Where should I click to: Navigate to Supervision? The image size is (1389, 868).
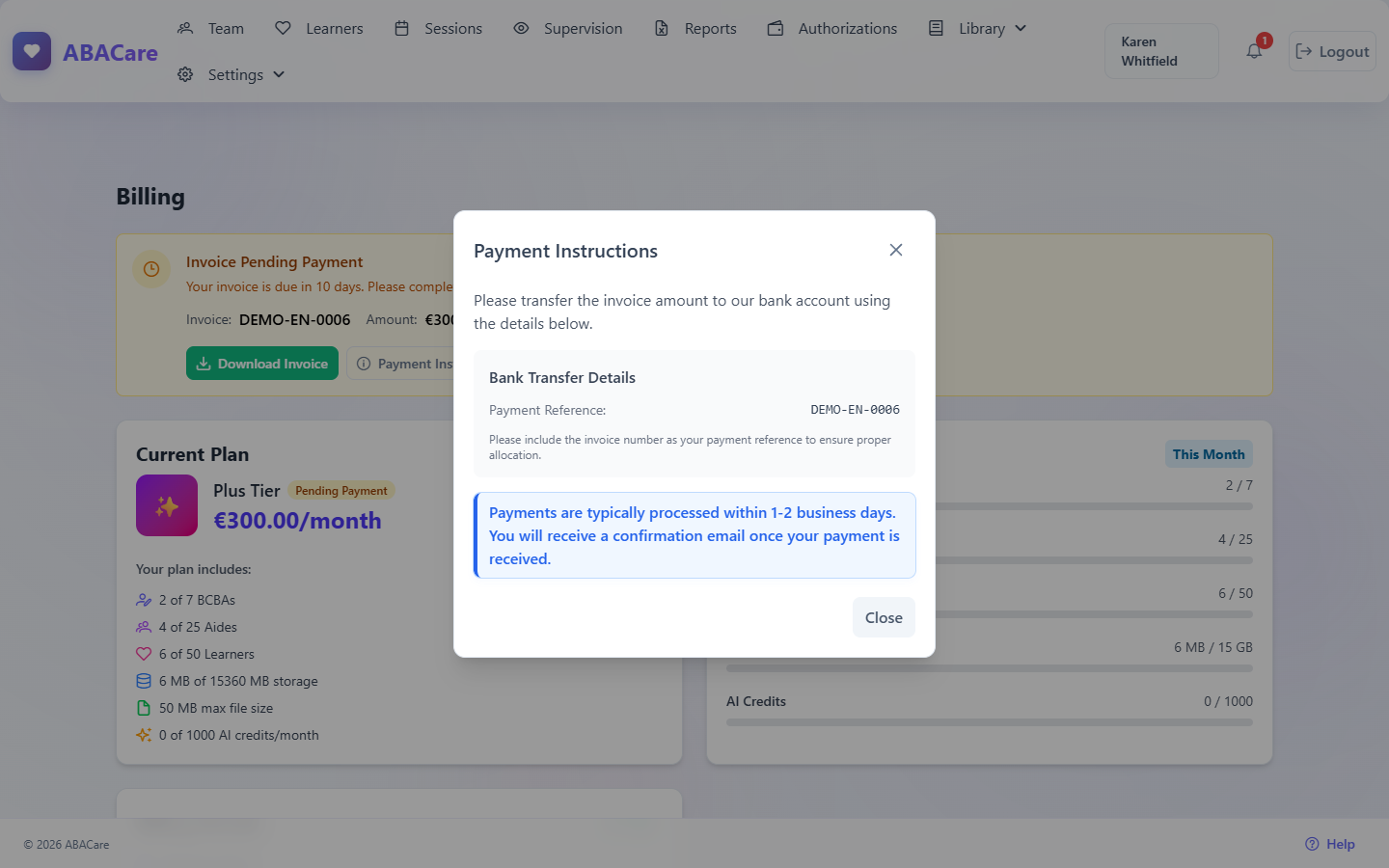(x=567, y=28)
